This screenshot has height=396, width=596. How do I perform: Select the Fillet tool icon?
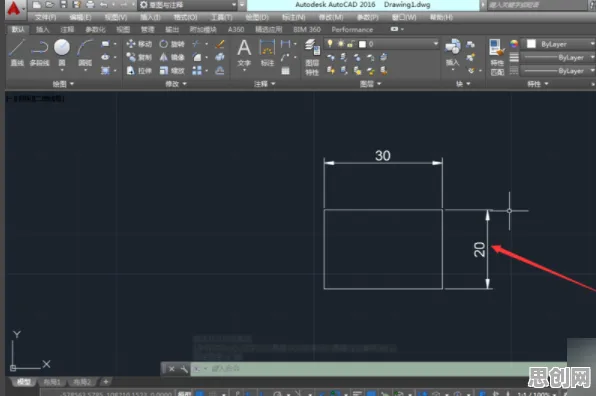[x=197, y=57]
